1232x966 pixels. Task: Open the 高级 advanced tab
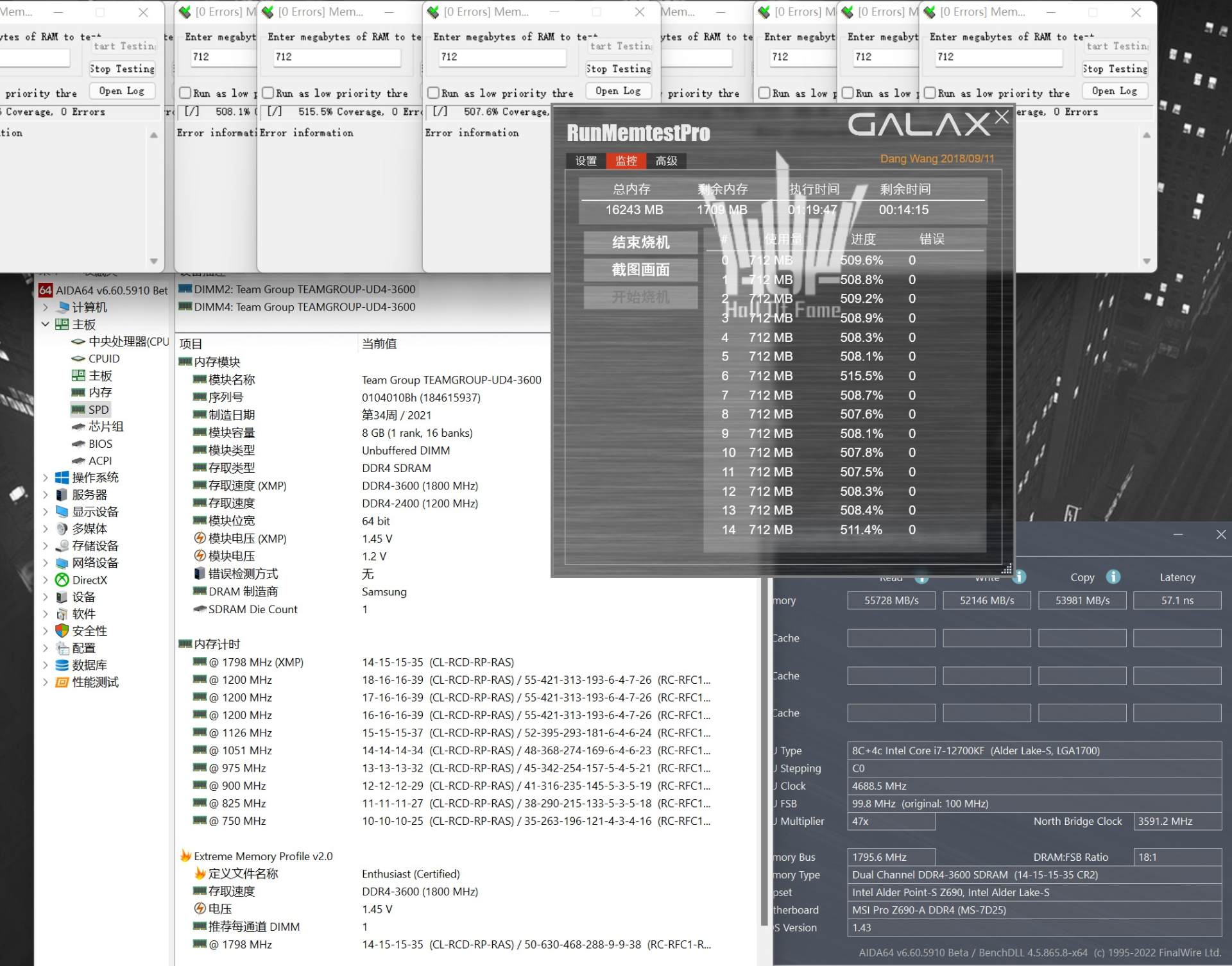(x=666, y=161)
